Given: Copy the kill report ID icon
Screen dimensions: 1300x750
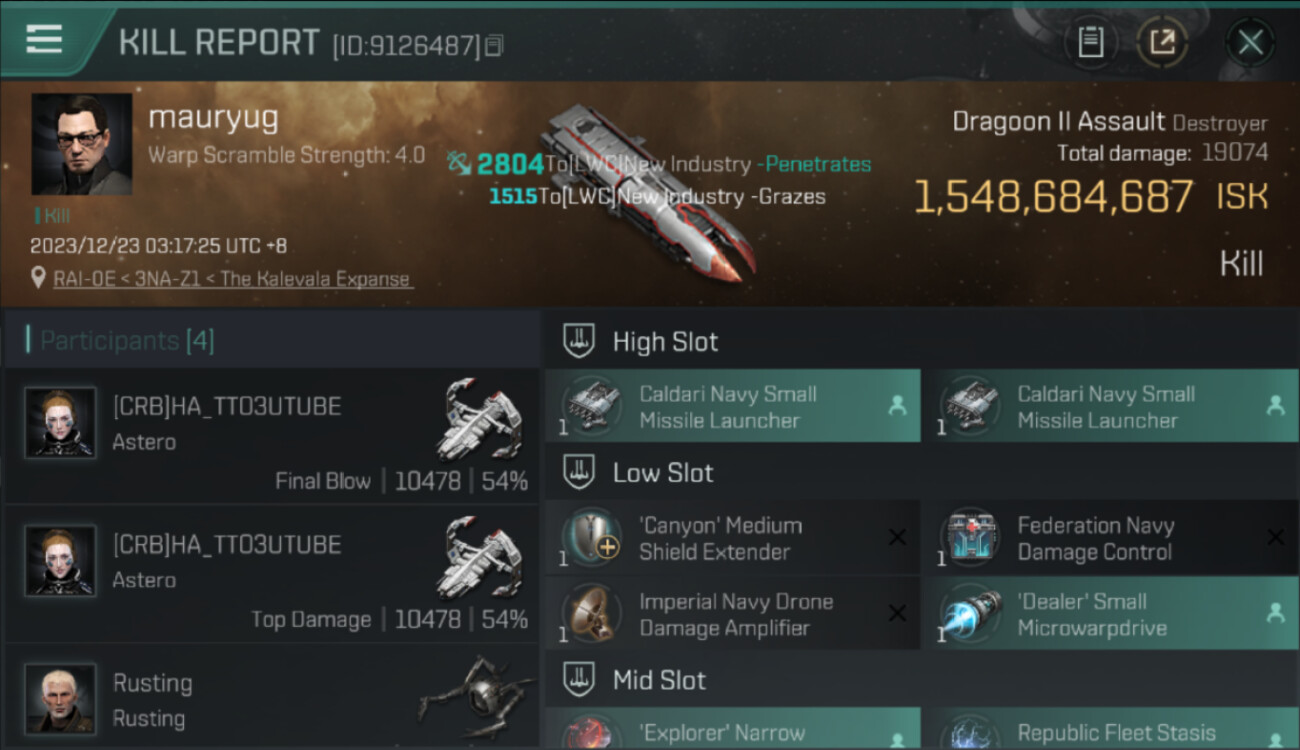Looking at the screenshot, I should click(x=495, y=45).
